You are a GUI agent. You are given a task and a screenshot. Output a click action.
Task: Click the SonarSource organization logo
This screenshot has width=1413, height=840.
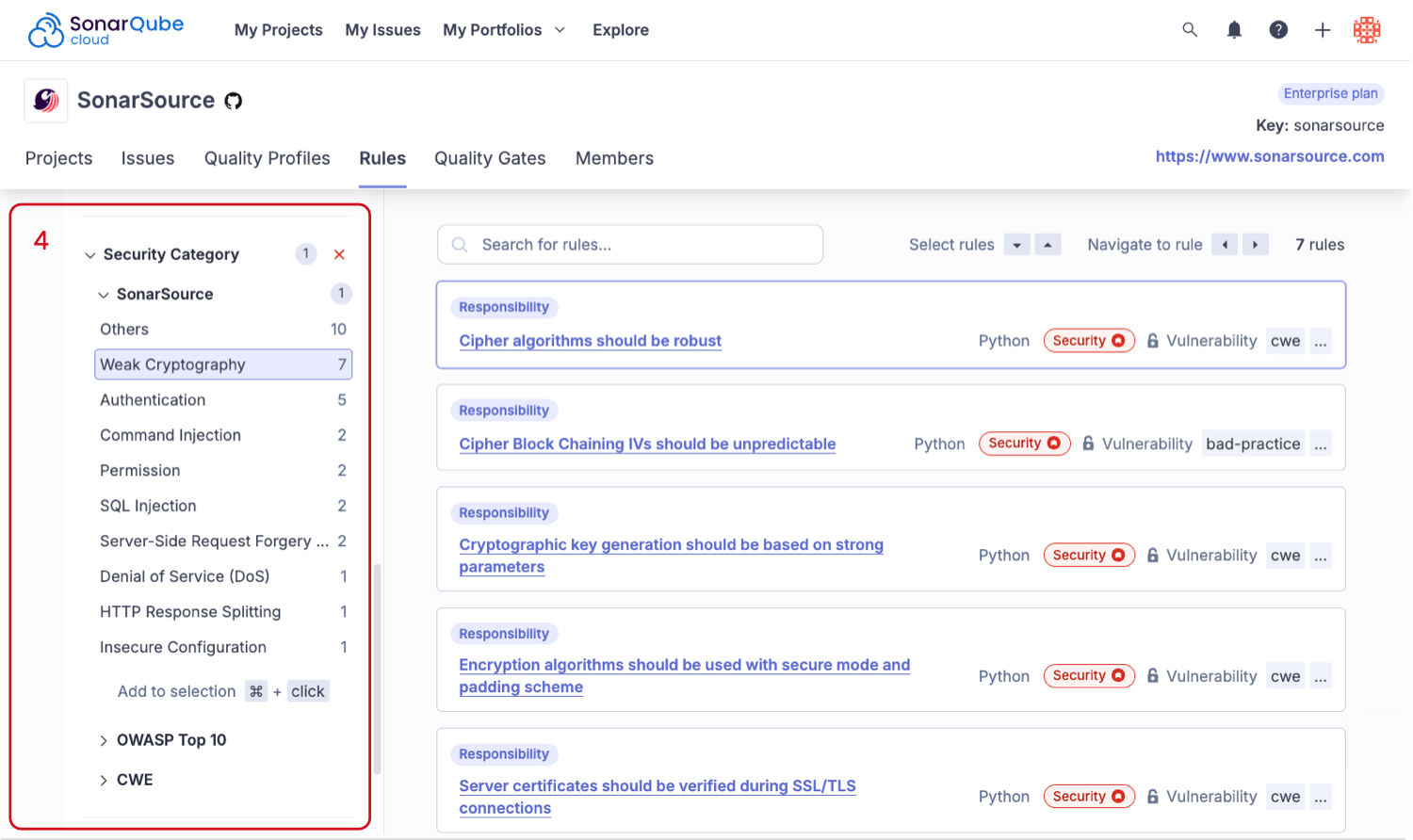[x=46, y=101]
